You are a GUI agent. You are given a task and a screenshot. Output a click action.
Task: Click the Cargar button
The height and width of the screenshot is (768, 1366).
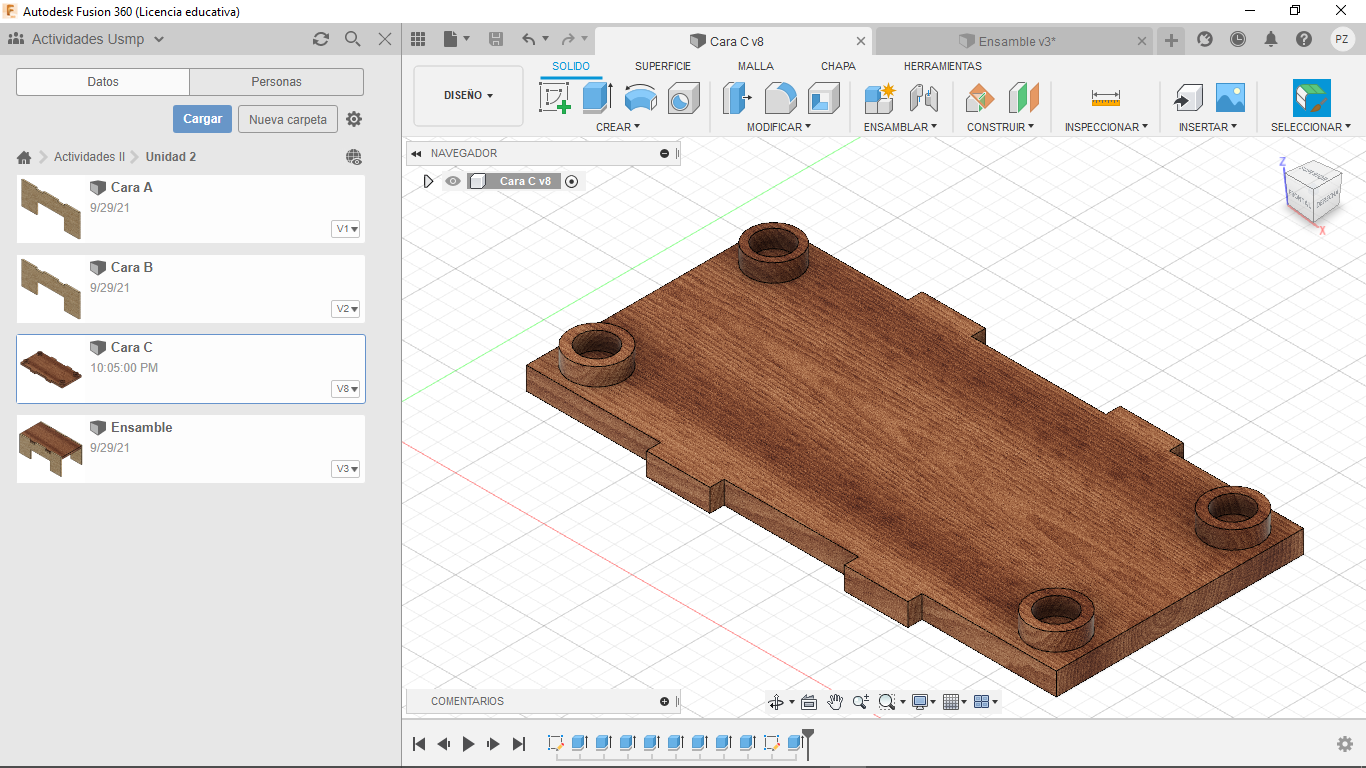pos(202,119)
